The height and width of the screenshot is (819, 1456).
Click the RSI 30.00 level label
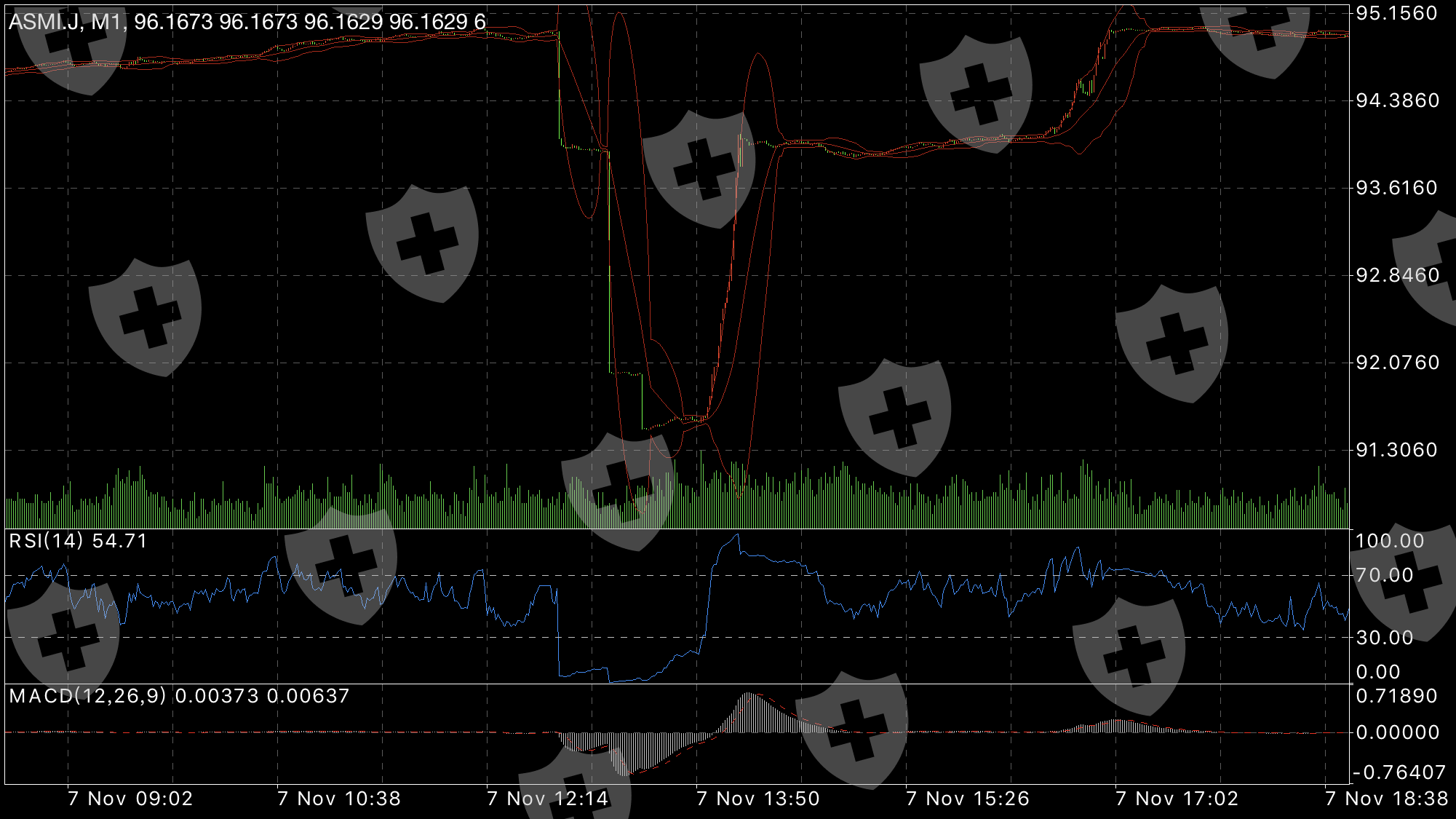pos(1384,638)
